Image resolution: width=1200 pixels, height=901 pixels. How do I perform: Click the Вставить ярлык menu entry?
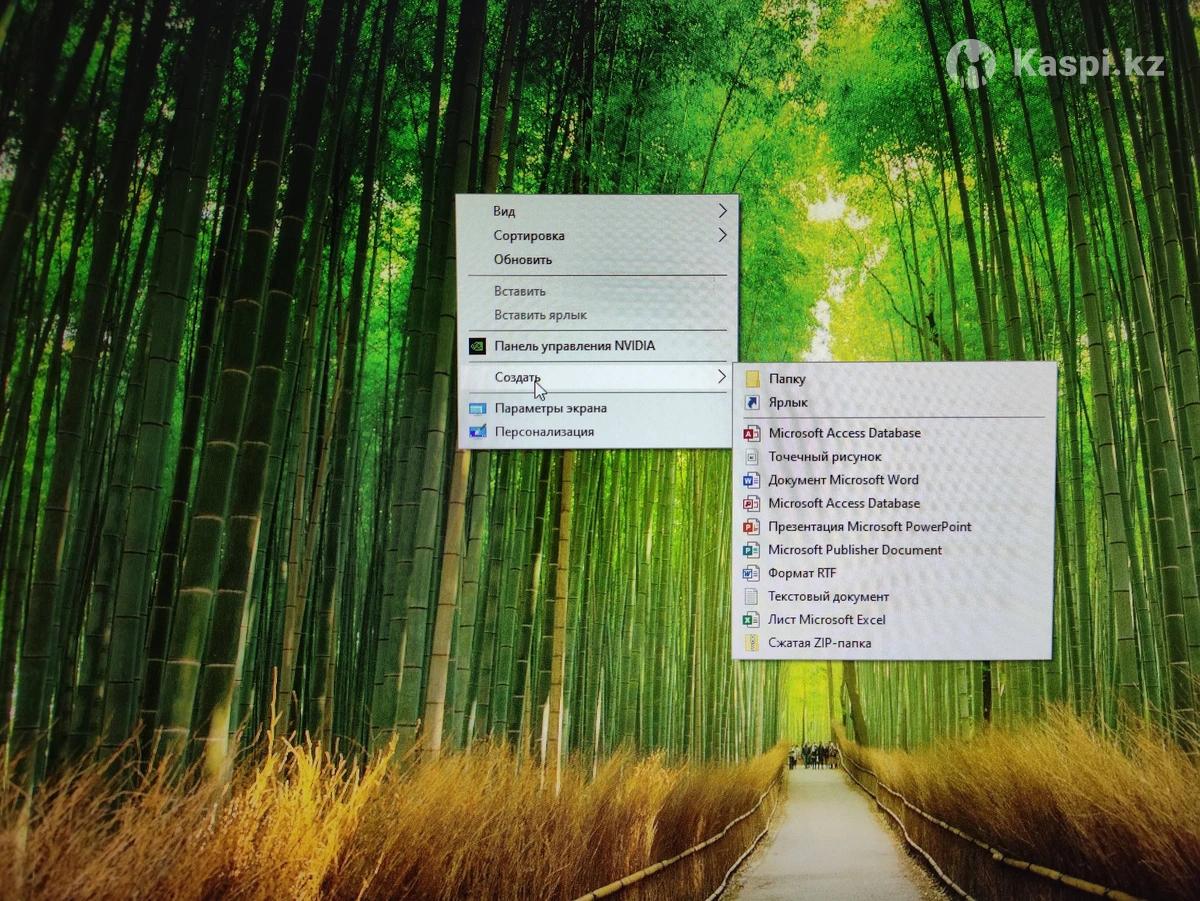pos(540,315)
